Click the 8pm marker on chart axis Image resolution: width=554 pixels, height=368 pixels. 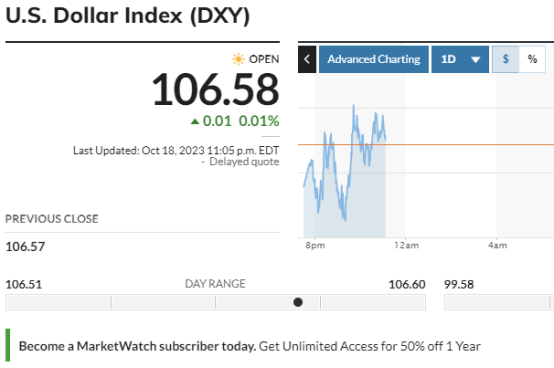coord(315,245)
